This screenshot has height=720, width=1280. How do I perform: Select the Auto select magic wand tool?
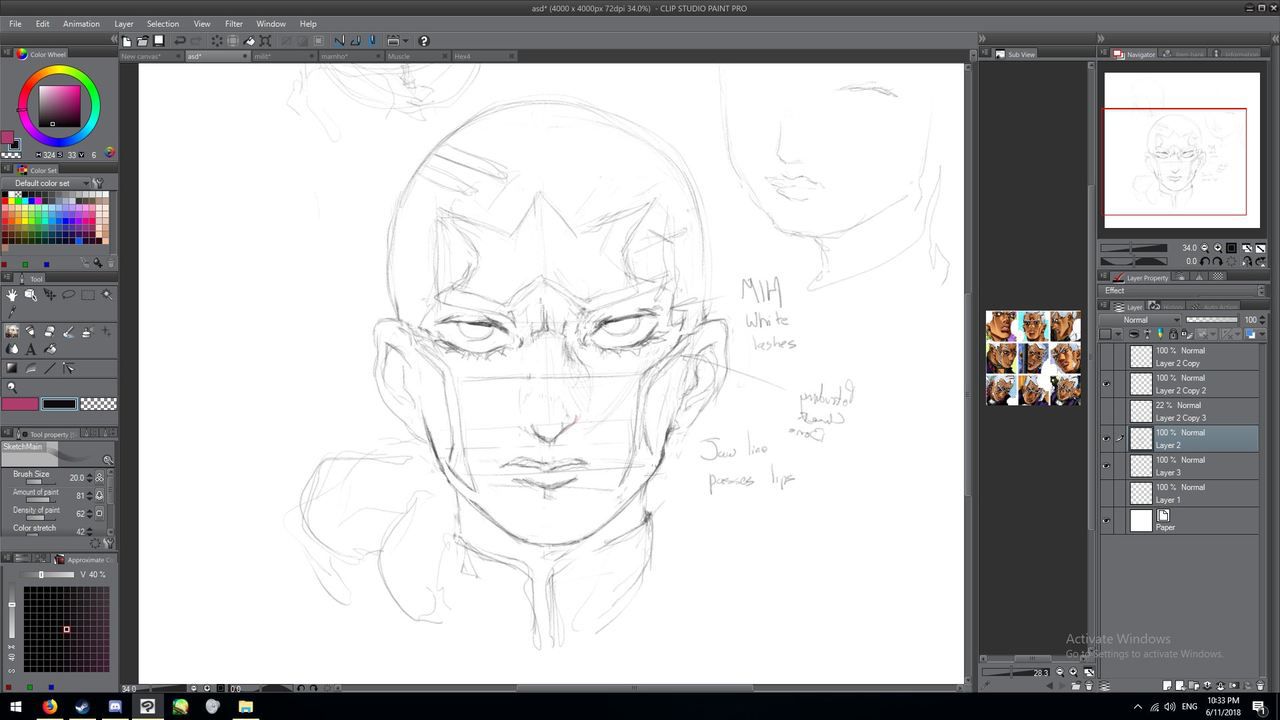coord(107,295)
